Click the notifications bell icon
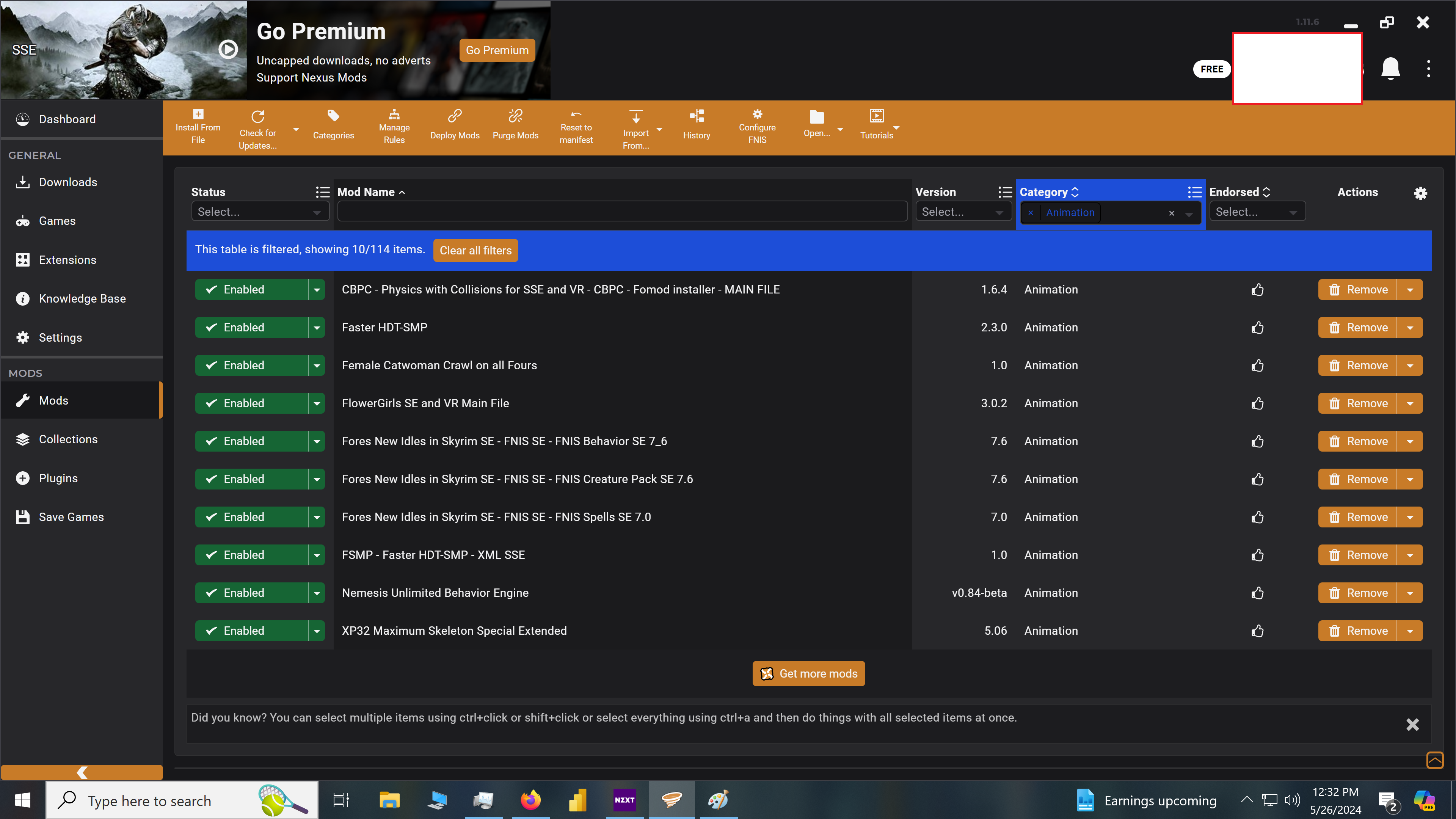 click(1390, 69)
